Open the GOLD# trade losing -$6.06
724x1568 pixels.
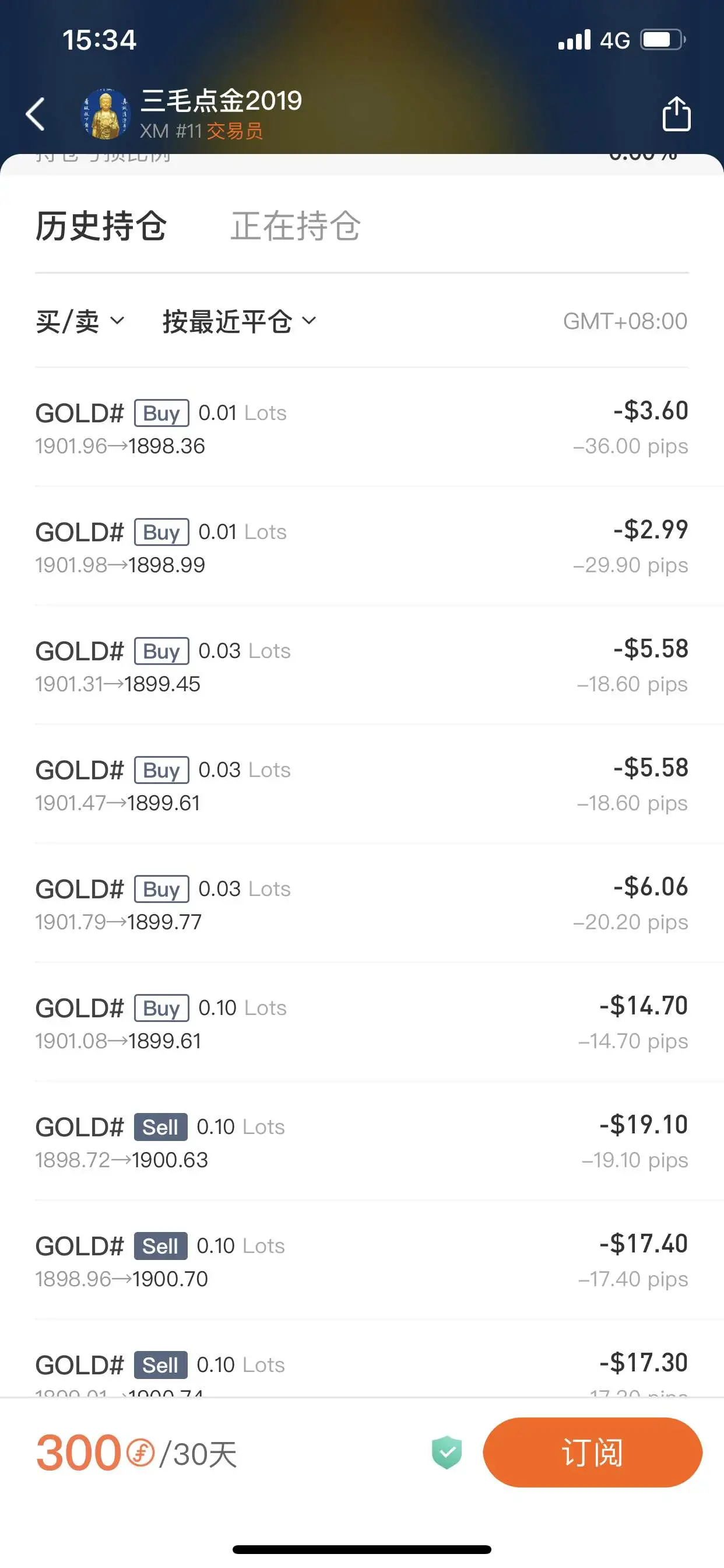pyautogui.click(x=361, y=904)
